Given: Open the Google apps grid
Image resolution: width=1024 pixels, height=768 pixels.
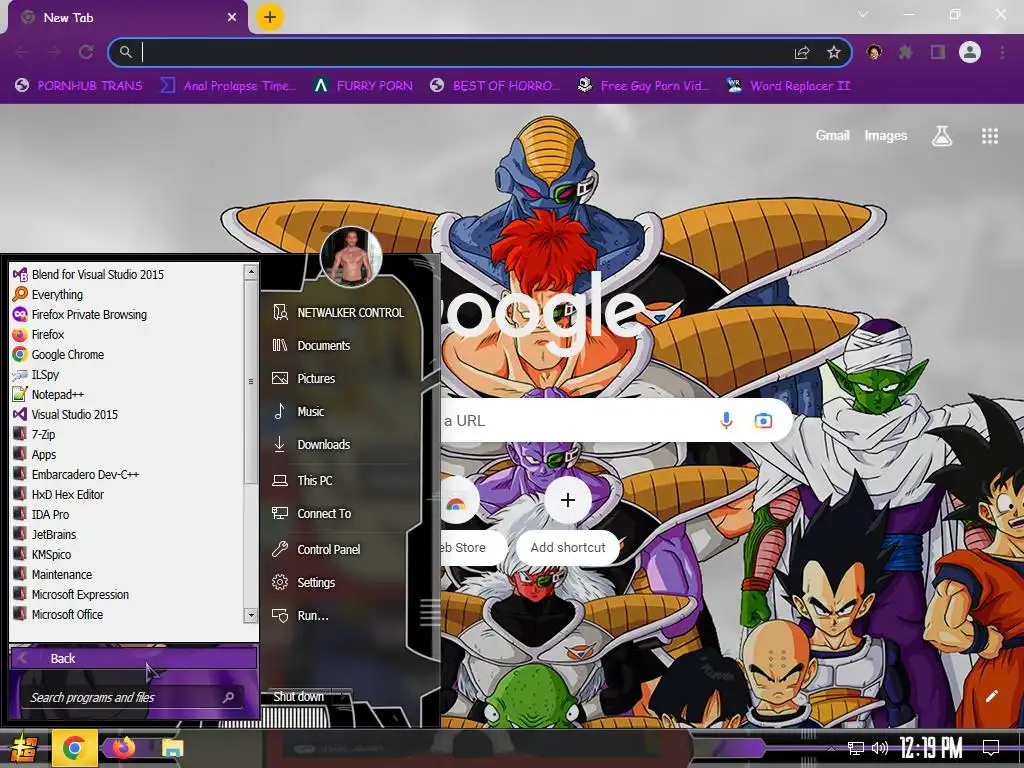Looking at the screenshot, I should click(990, 136).
